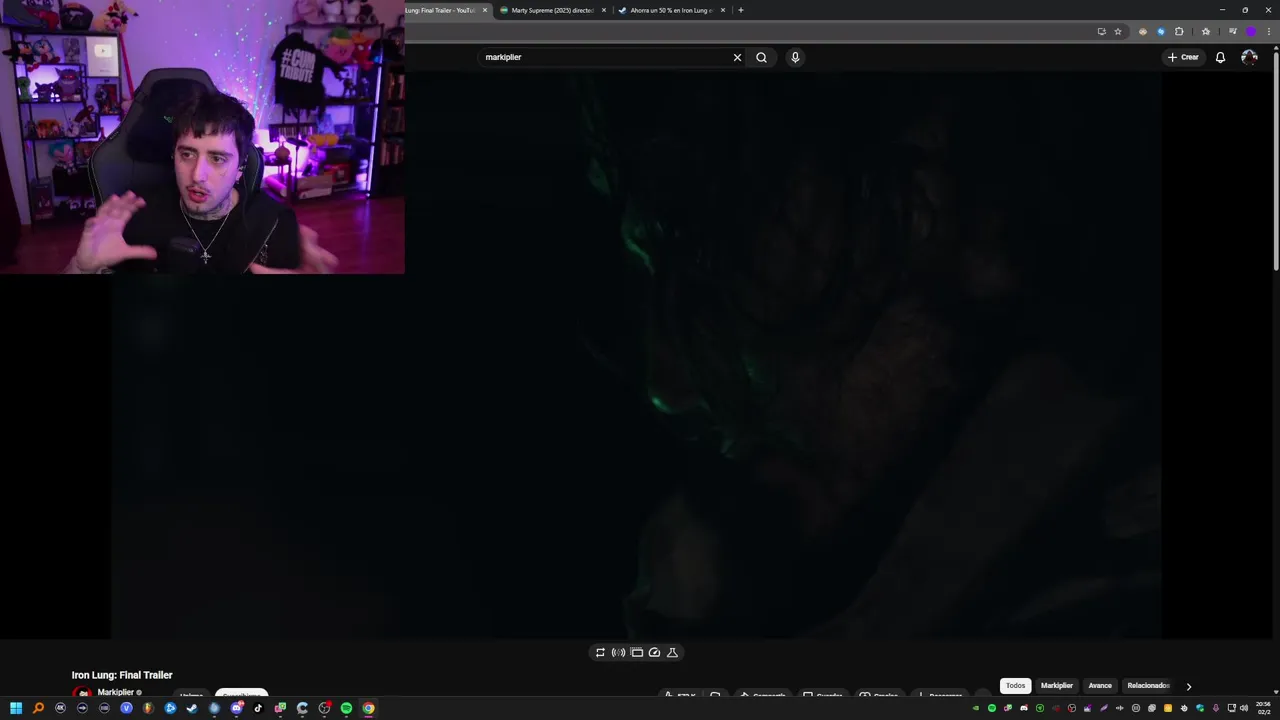1280x720 pixels.
Task: Bookmark this page with the star icon
Action: pyautogui.click(x=1118, y=31)
